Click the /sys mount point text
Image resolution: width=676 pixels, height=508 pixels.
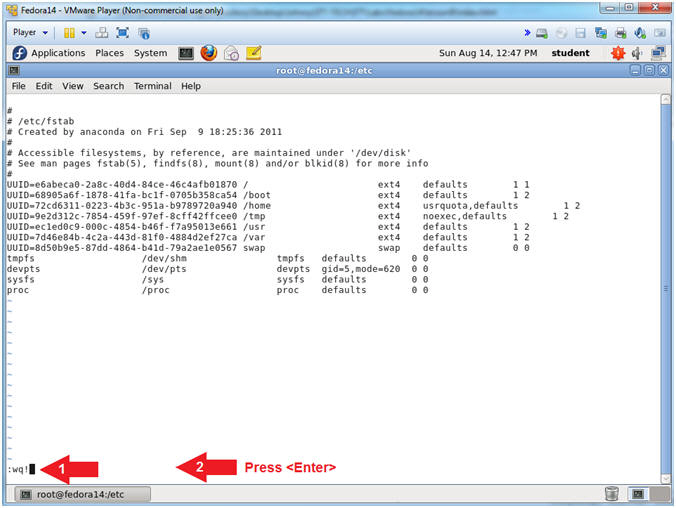tap(153, 279)
